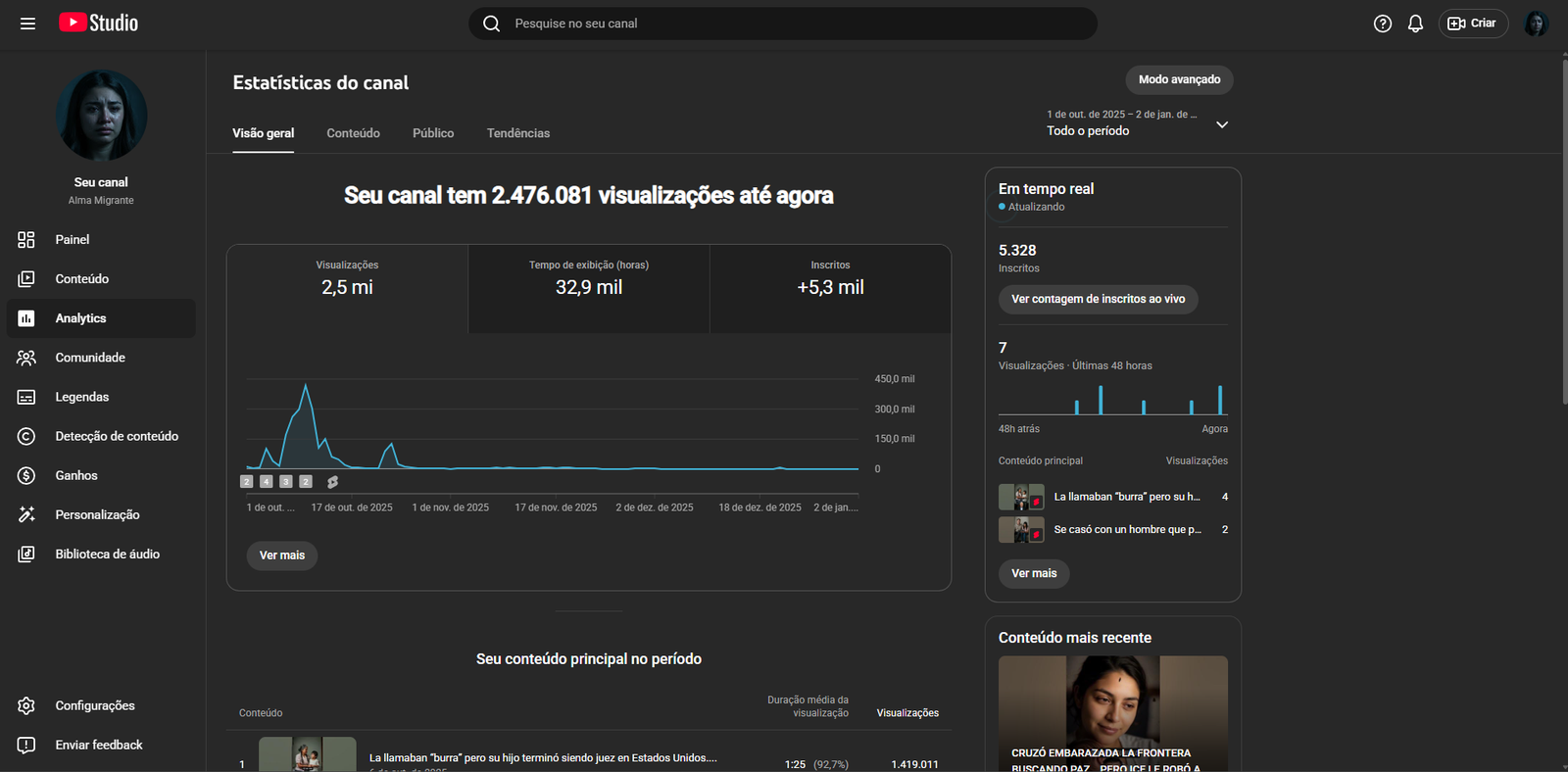The height and width of the screenshot is (772, 1568).
Task: Open the notifications bell
Action: pos(1415,24)
